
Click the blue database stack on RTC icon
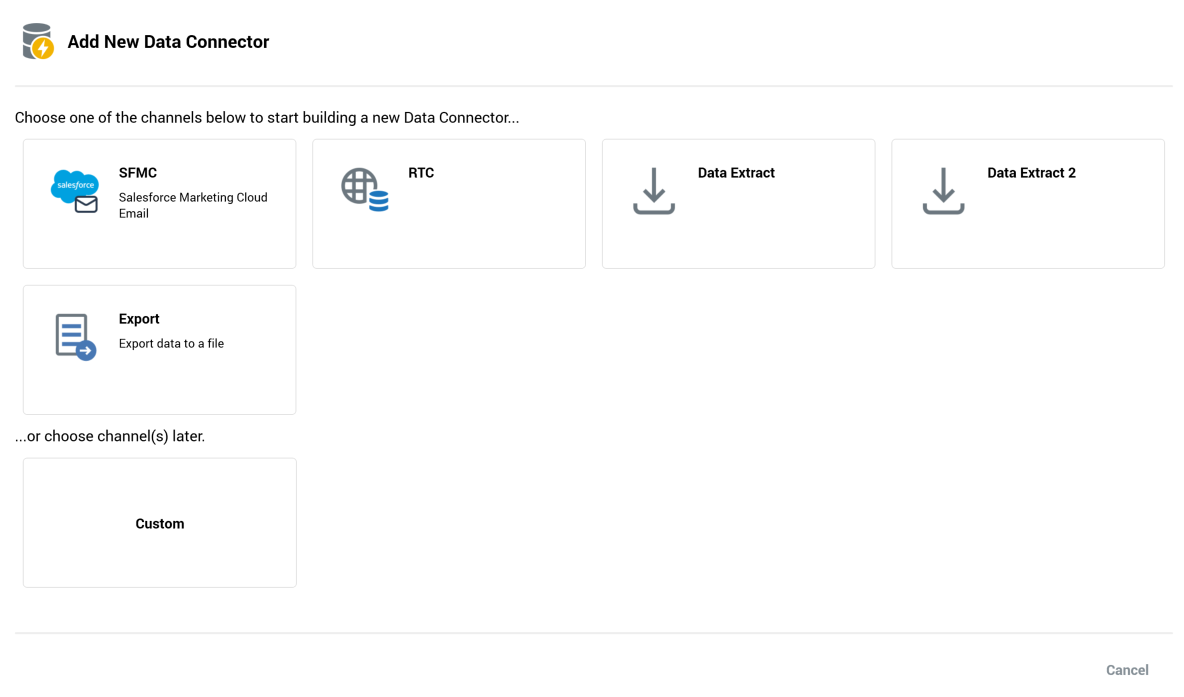point(379,201)
